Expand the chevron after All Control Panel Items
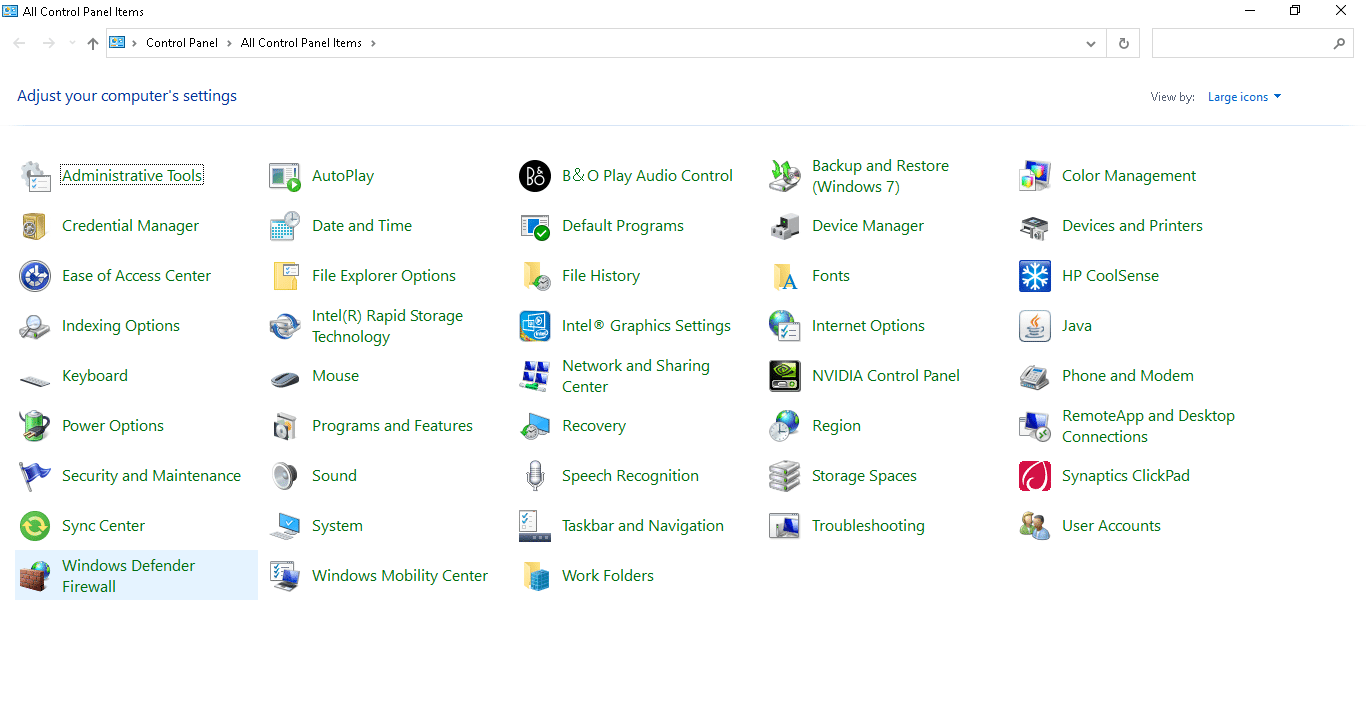Image resolution: width=1366 pixels, height=728 pixels. (x=374, y=44)
